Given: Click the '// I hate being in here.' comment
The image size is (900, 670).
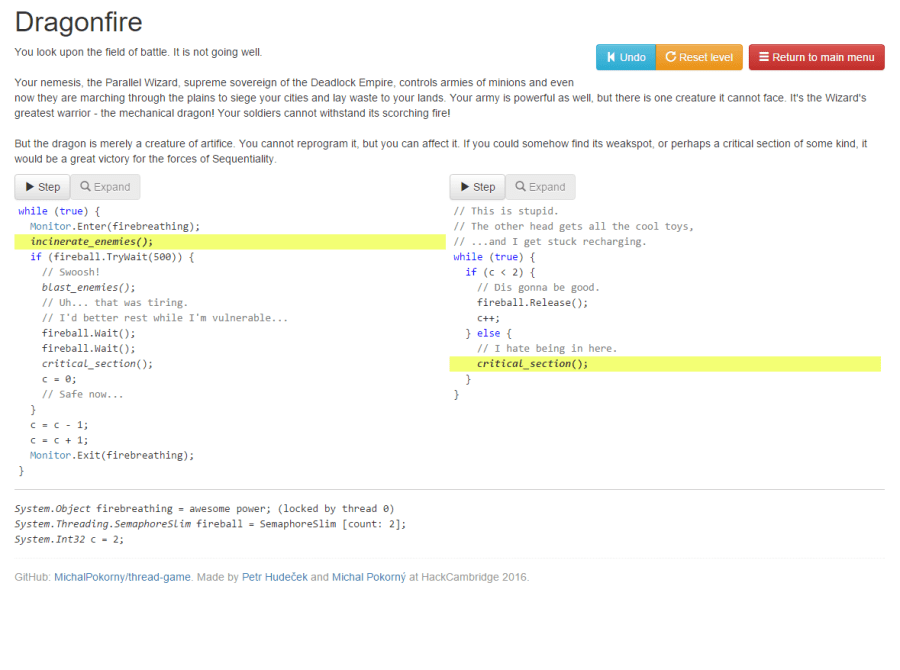Looking at the screenshot, I should 547,348.
